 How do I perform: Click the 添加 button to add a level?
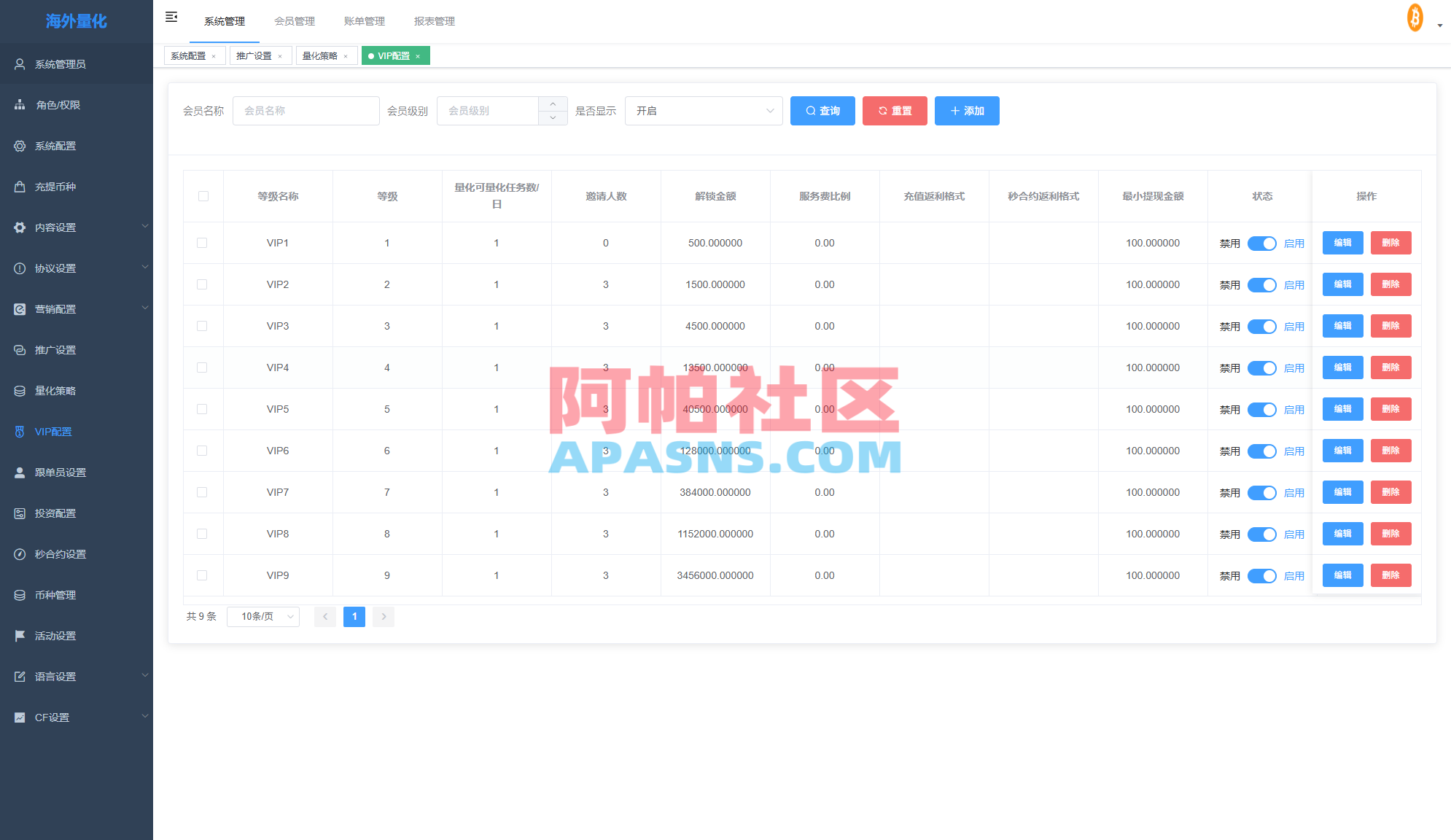[967, 111]
